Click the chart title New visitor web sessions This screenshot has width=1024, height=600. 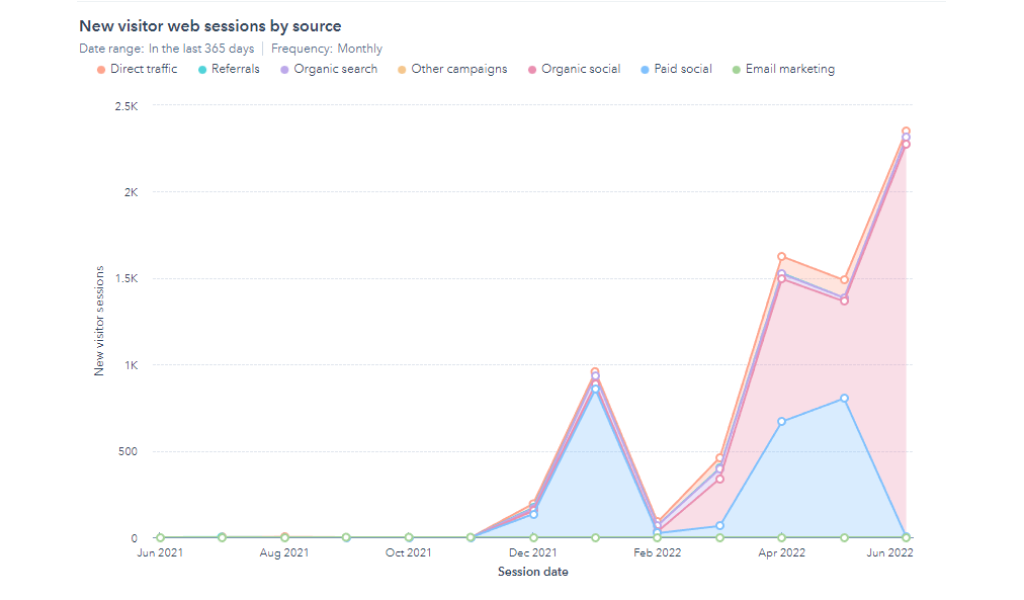pos(209,26)
